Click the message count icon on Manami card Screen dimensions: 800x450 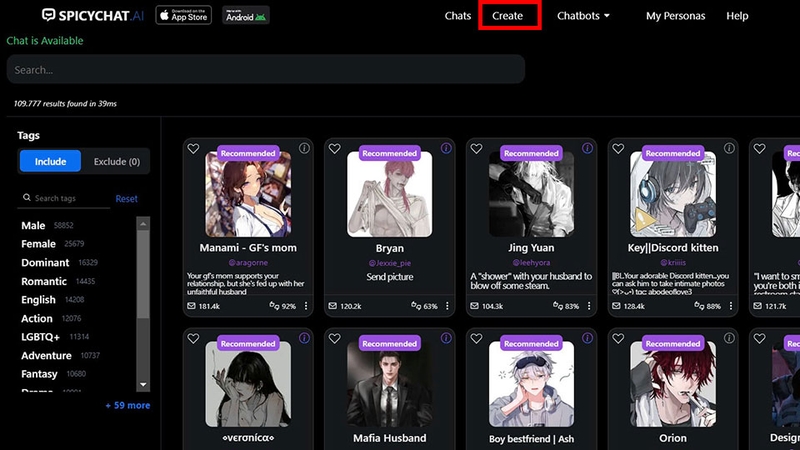pos(191,306)
